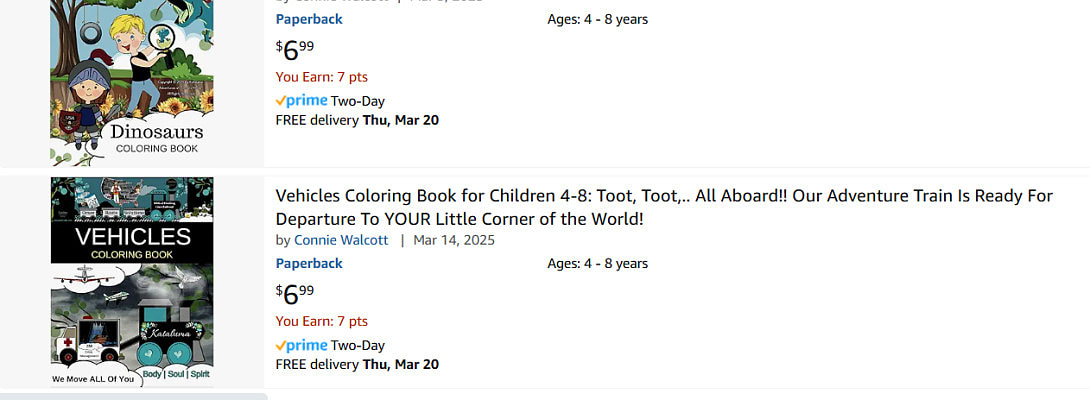This screenshot has height=400, width=1090.
Task: Click FREE delivery Thu, Mar 20 on Vehicles listing
Action: pos(357,364)
